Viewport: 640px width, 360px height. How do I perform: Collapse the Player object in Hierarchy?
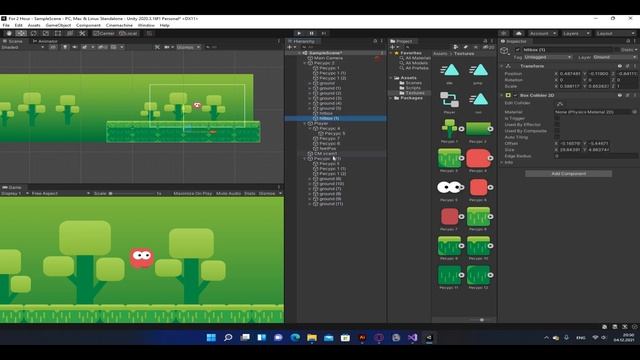pyautogui.click(x=304, y=123)
